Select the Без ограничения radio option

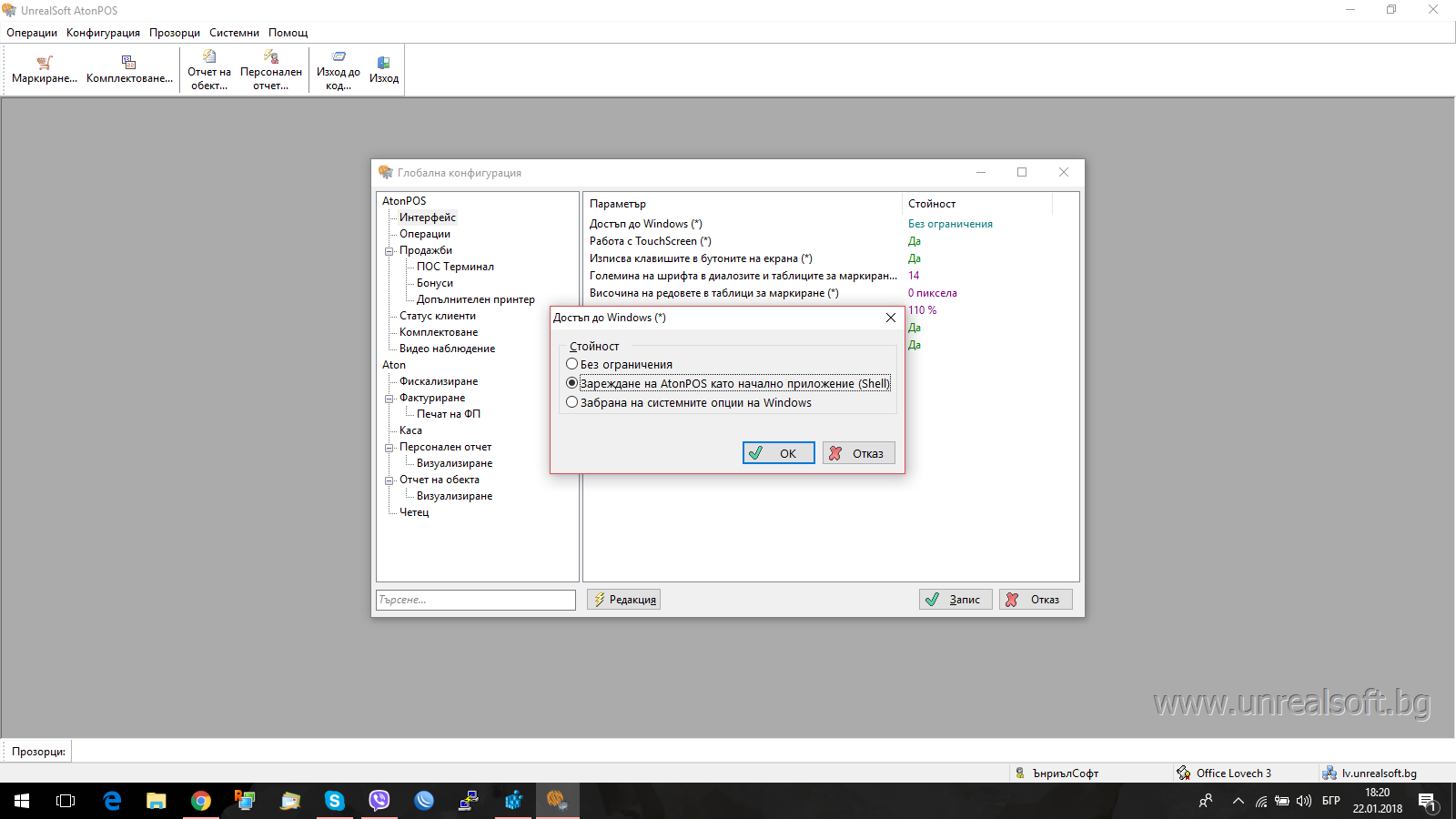pos(572,364)
